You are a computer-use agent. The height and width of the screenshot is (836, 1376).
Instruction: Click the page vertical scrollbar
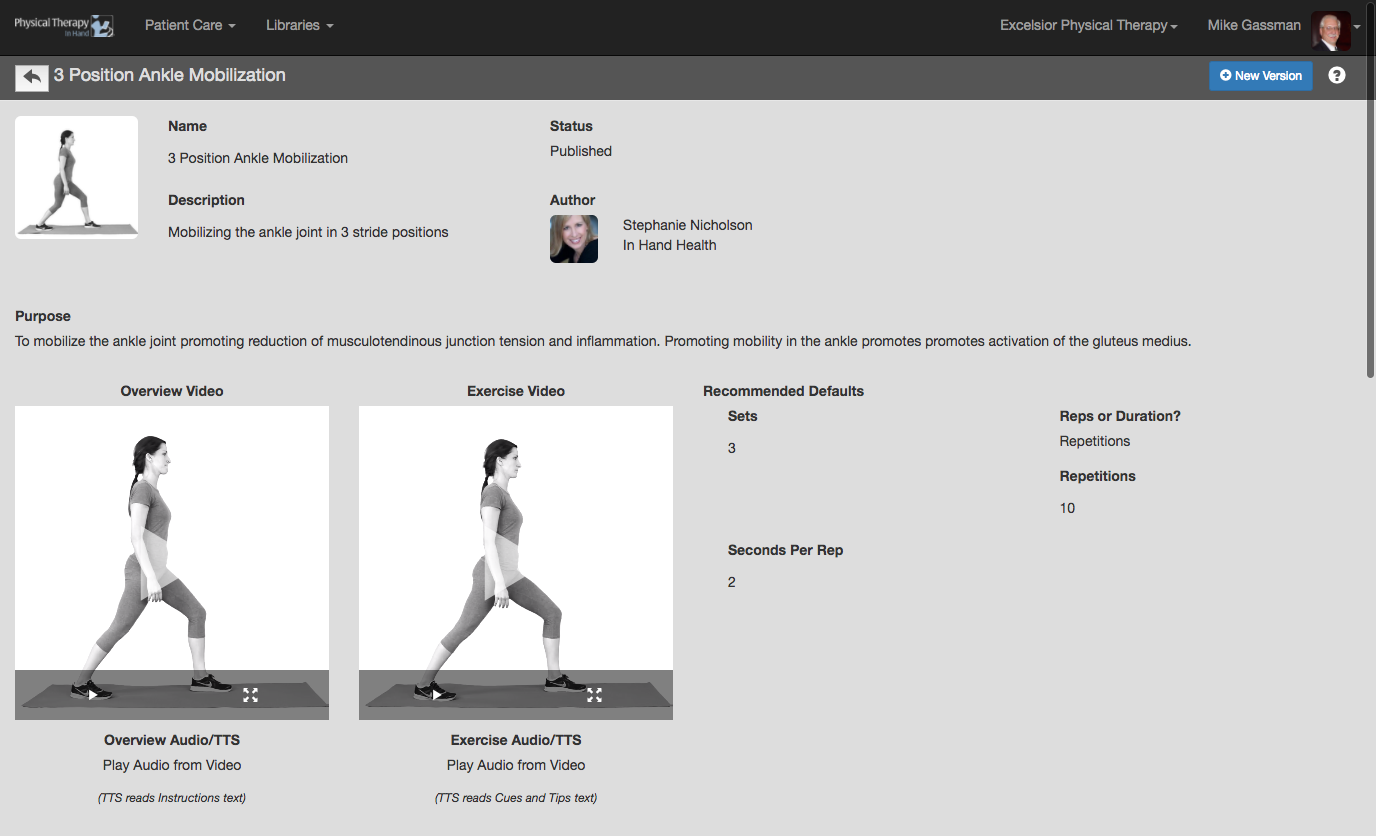1370,240
